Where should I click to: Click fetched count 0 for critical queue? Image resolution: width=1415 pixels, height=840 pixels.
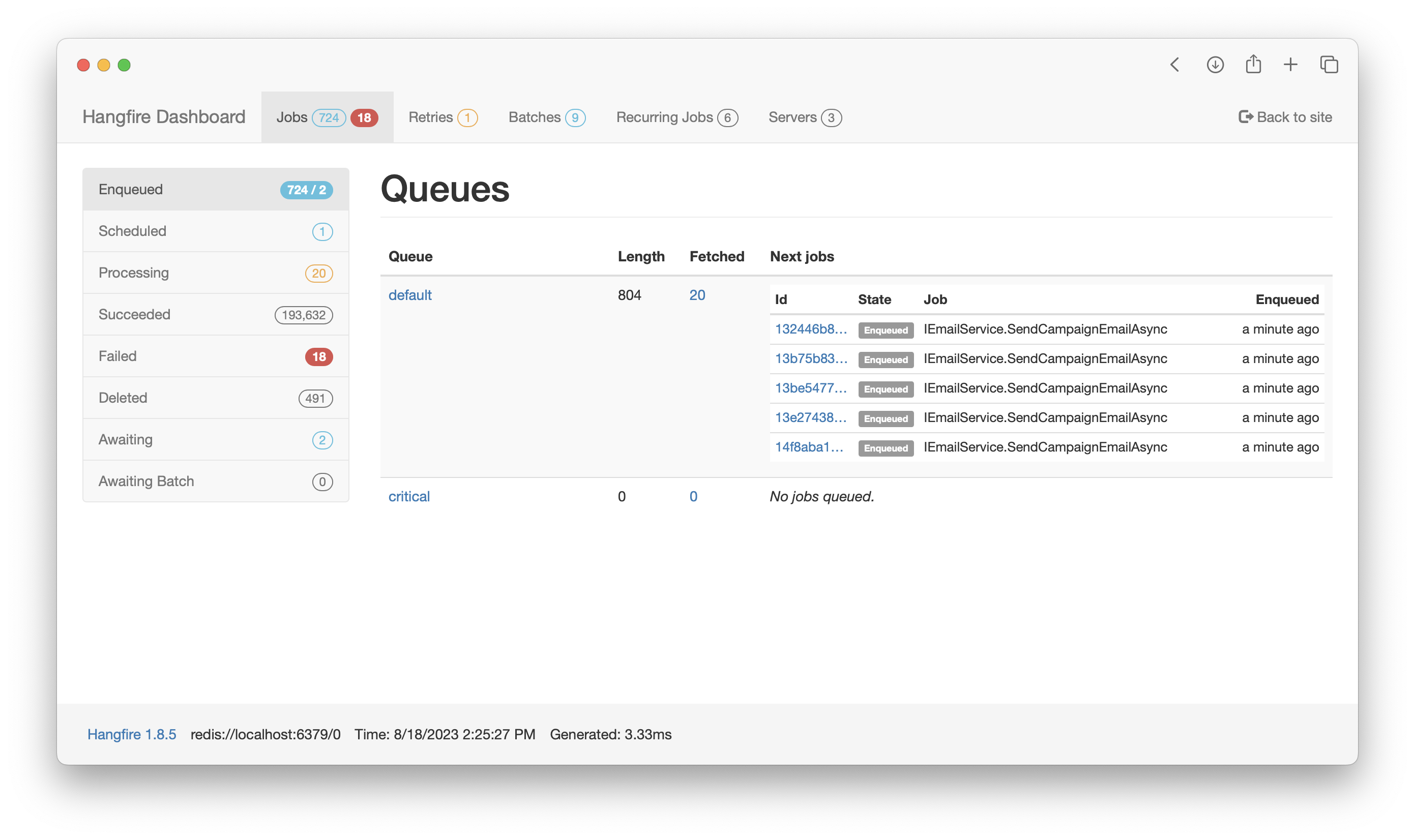[x=693, y=496]
